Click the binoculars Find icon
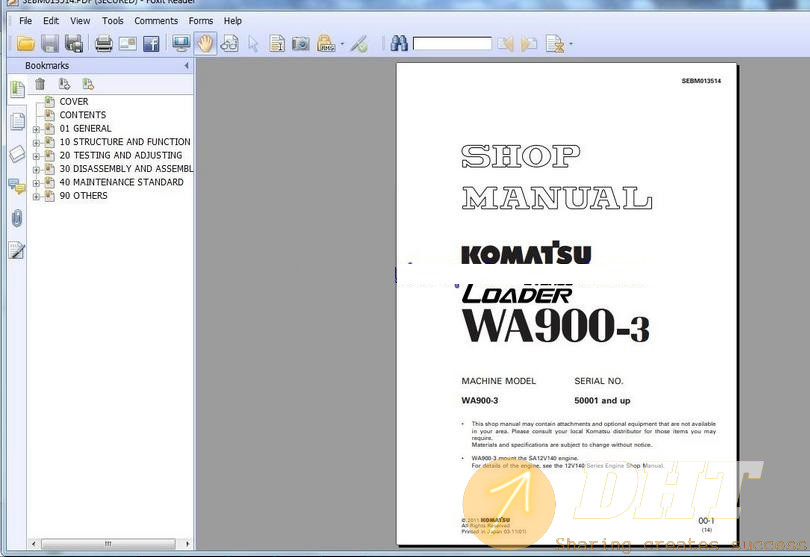The width and height of the screenshot is (810, 557). [x=399, y=44]
